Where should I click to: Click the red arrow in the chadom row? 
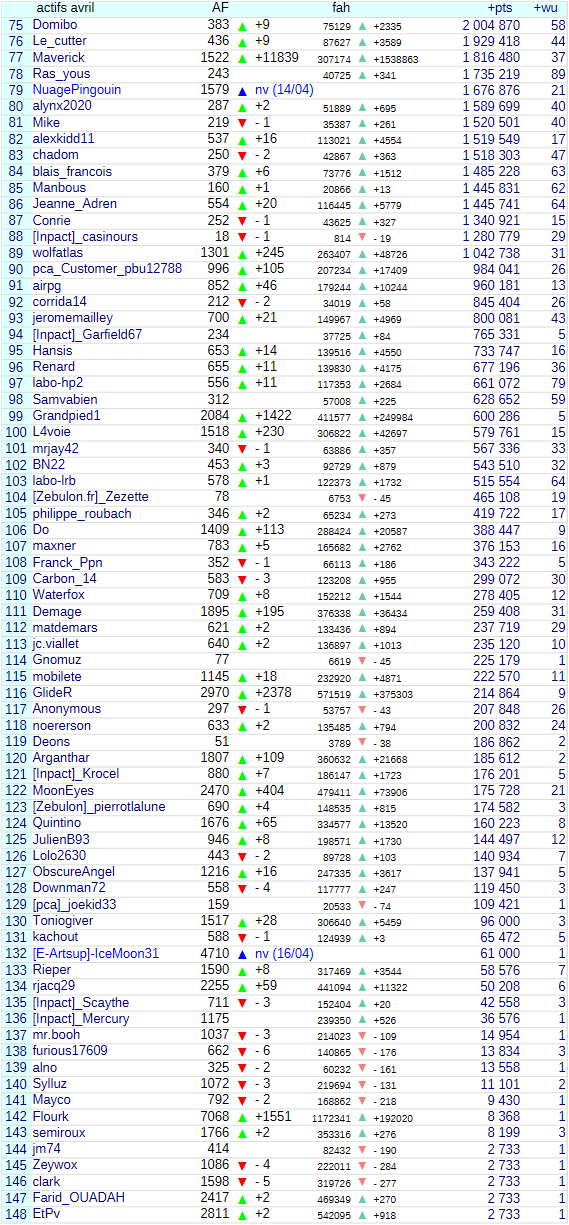coord(242,156)
